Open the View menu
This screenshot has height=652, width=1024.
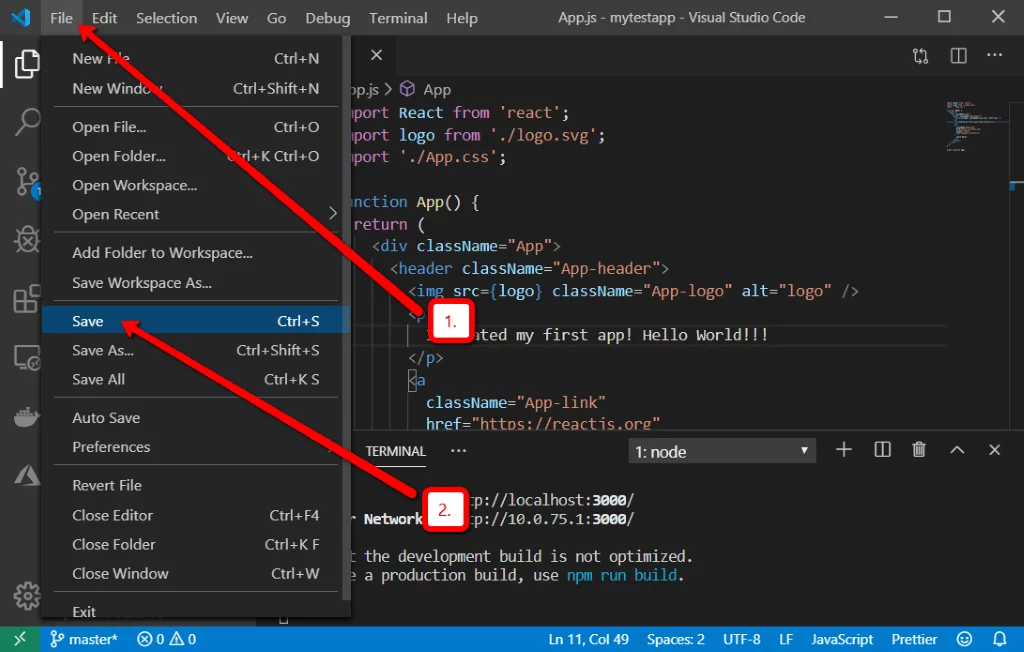[232, 18]
